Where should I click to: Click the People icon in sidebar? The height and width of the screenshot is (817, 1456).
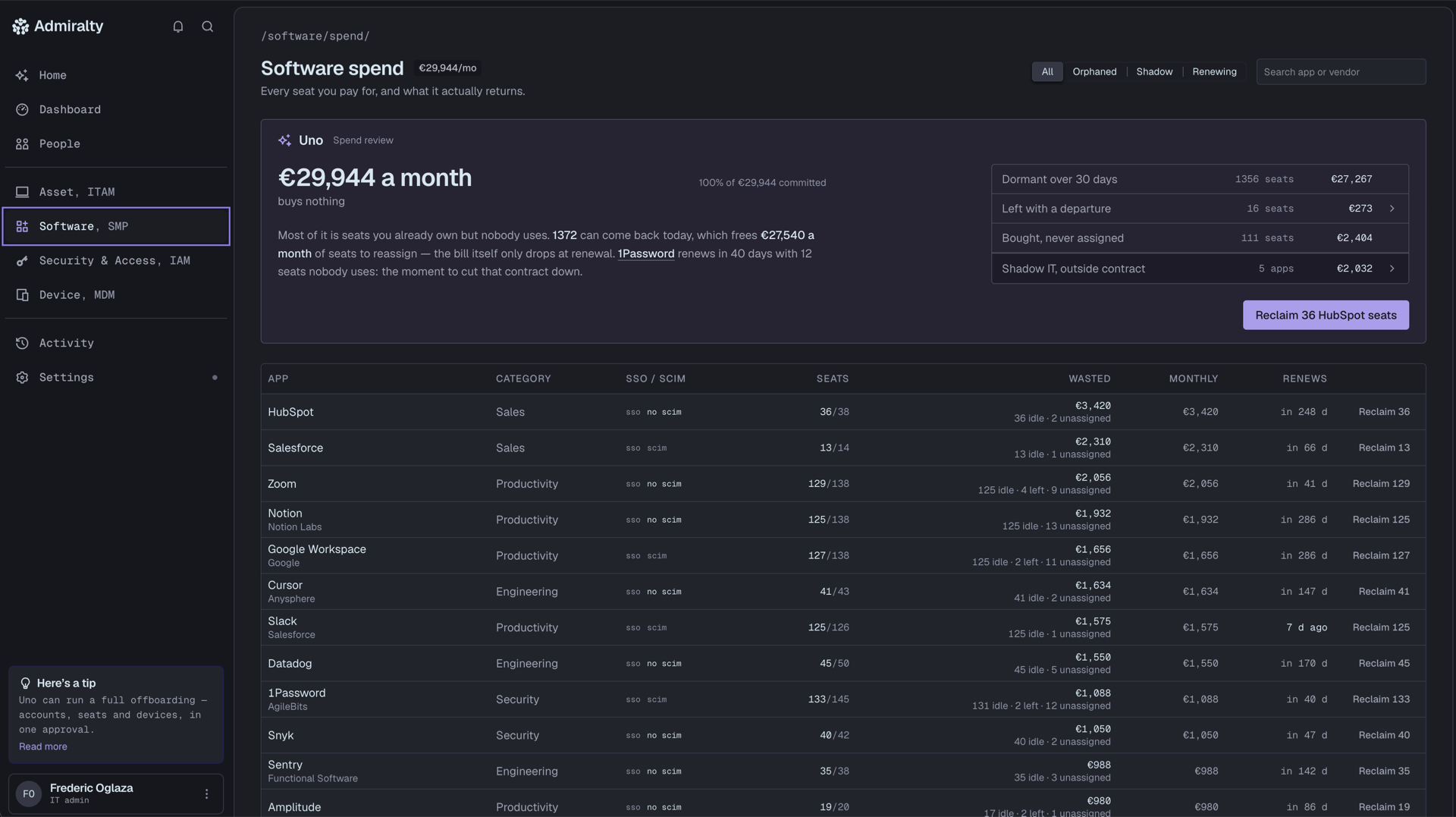coord(22,143)
